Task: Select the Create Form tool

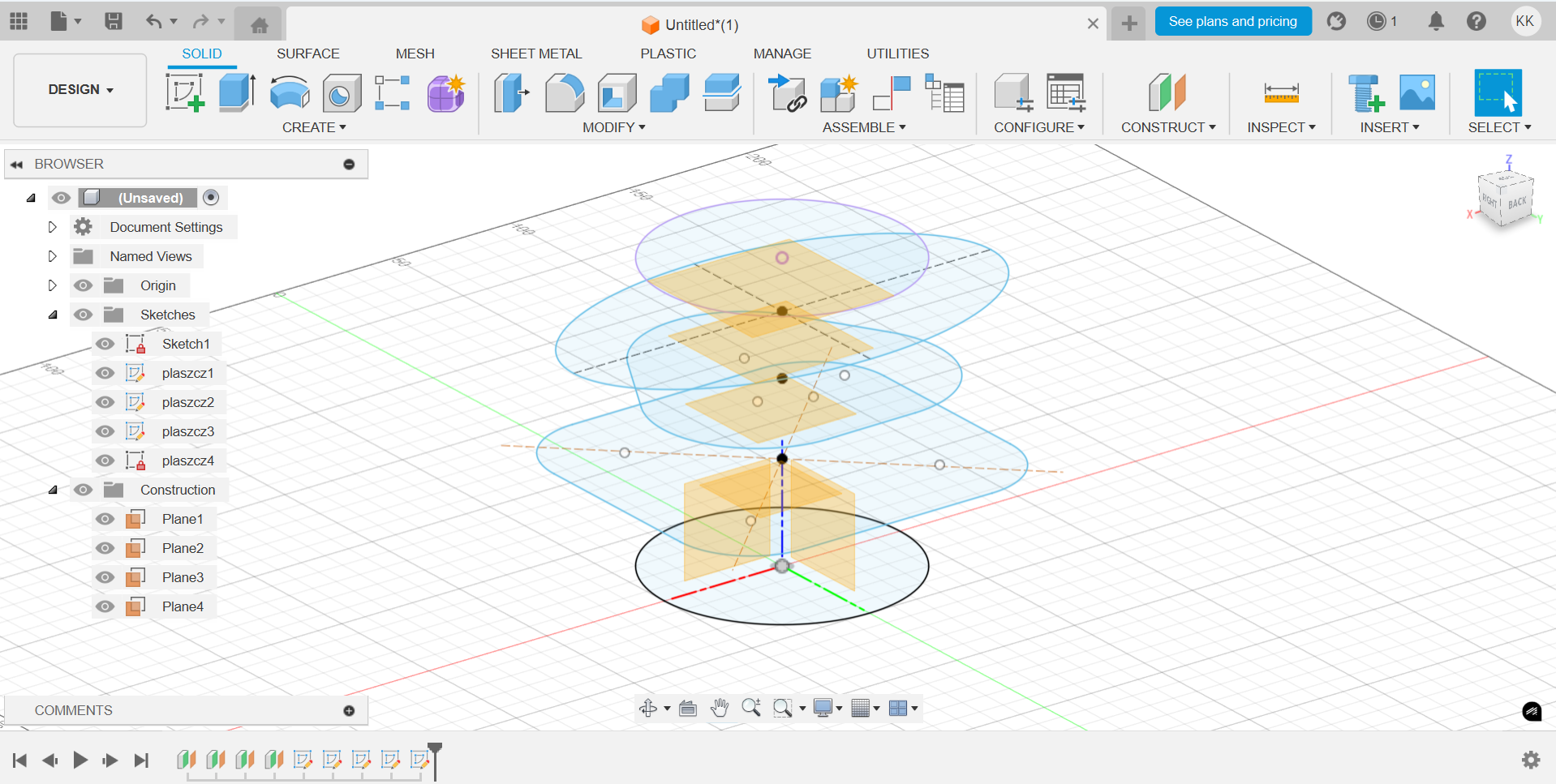Action: point(445,92)
